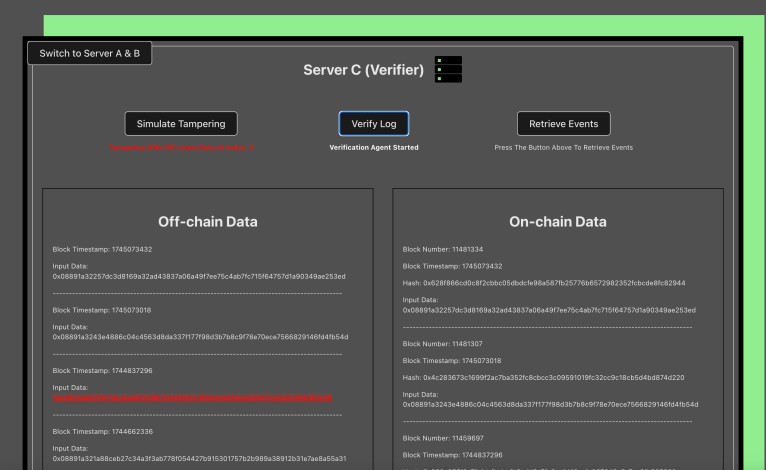The image size is (766, 470).
Task: Click off-chain Block Timestamp 1745073432
Action: click(x=103, y=249)
